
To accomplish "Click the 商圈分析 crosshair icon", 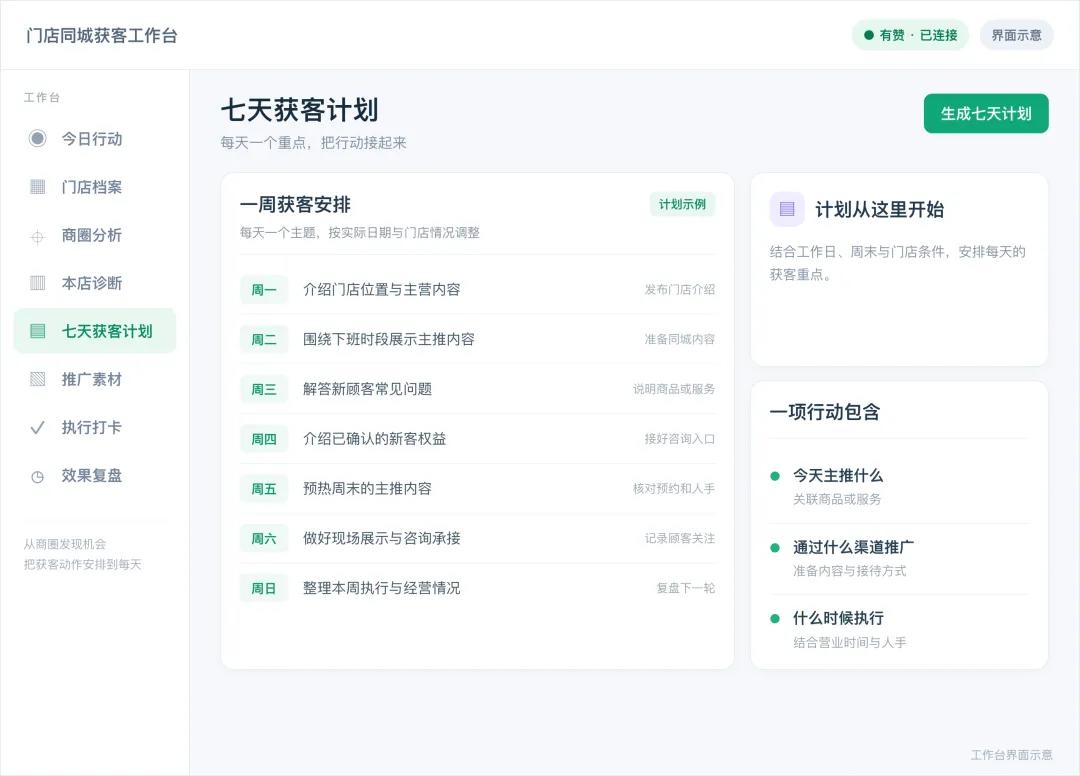I will click(38, 237).
